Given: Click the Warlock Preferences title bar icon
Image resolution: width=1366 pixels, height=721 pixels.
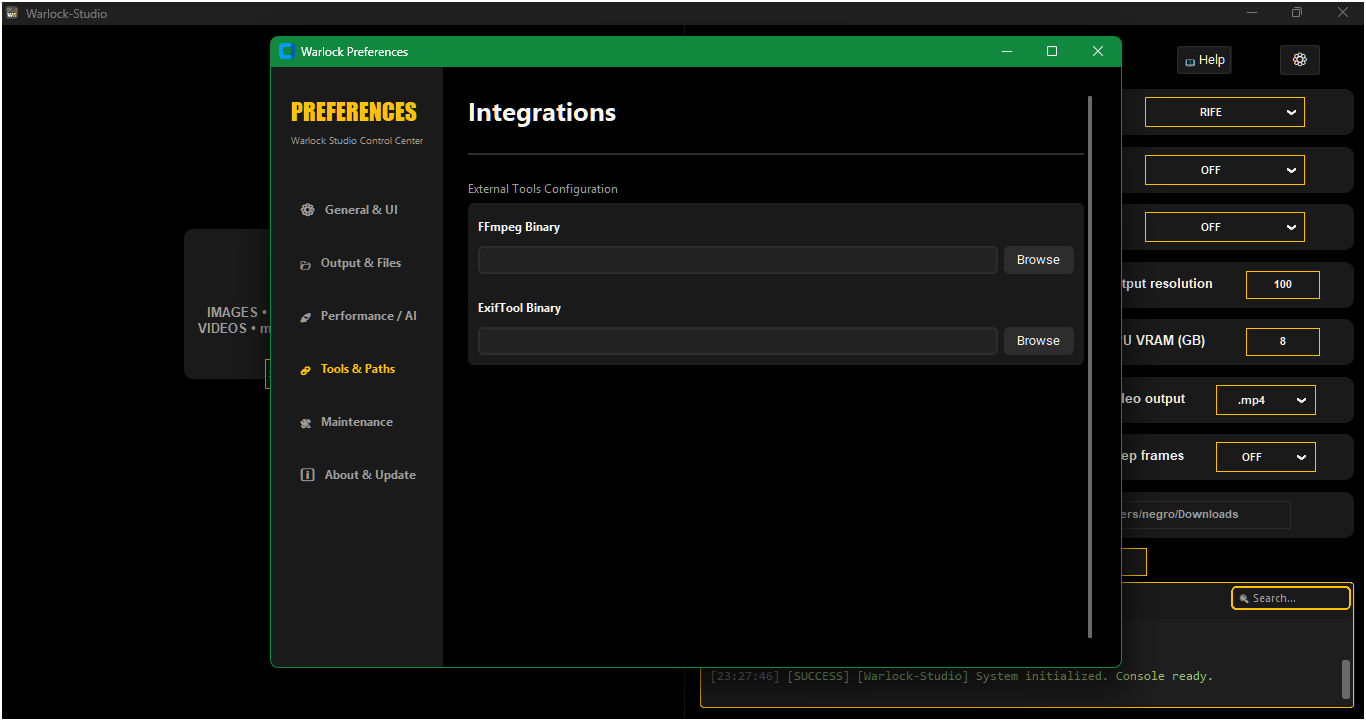Looking at the screenshot, I should [286, 52].
